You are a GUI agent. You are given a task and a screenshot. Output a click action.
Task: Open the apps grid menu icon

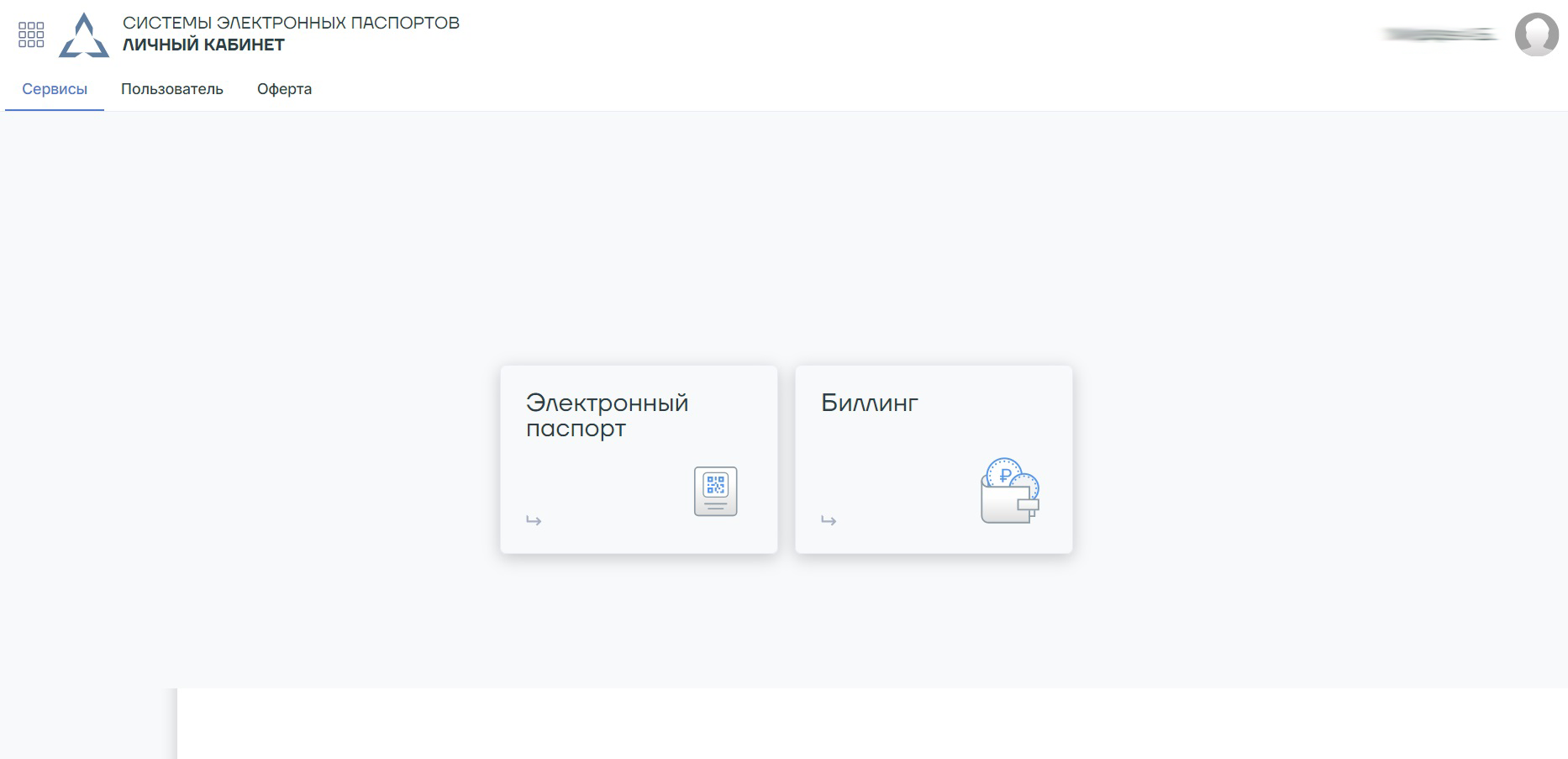31,34
